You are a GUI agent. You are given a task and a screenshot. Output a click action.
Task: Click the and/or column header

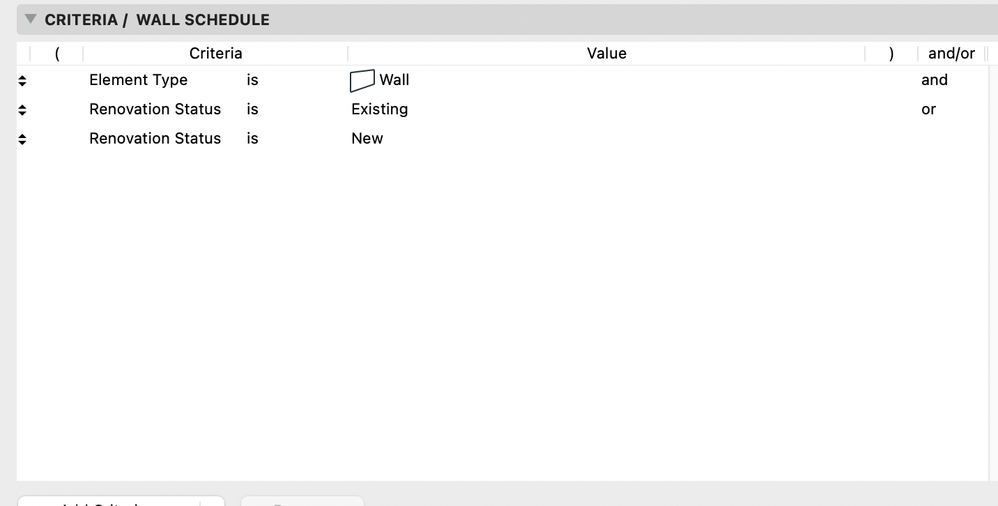pyautogui.click(x=951, y=53)
